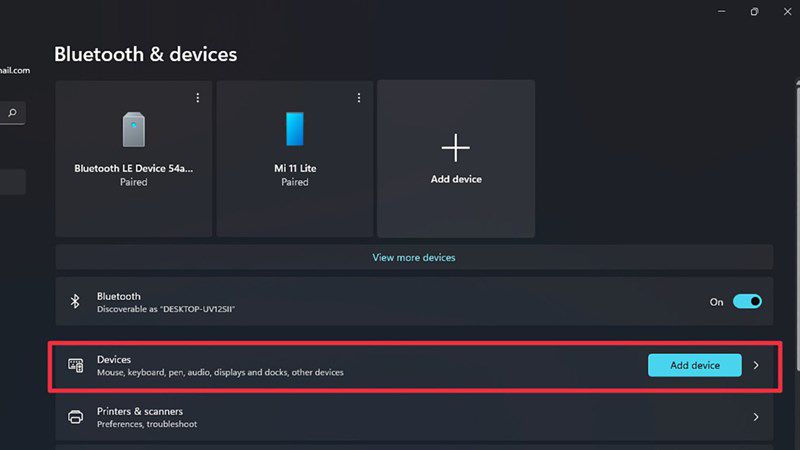Open Printers & scanners settings
800x450 pixels.
click(x=414, y=417)
